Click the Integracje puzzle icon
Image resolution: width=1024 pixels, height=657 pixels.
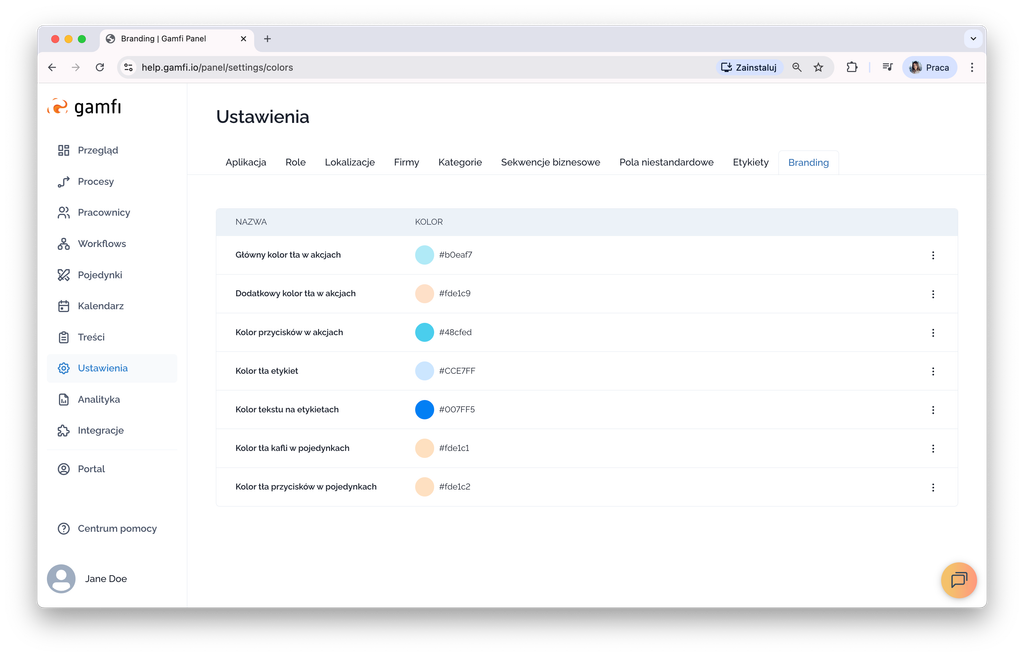pyautogui.click(x=64, y=430)
